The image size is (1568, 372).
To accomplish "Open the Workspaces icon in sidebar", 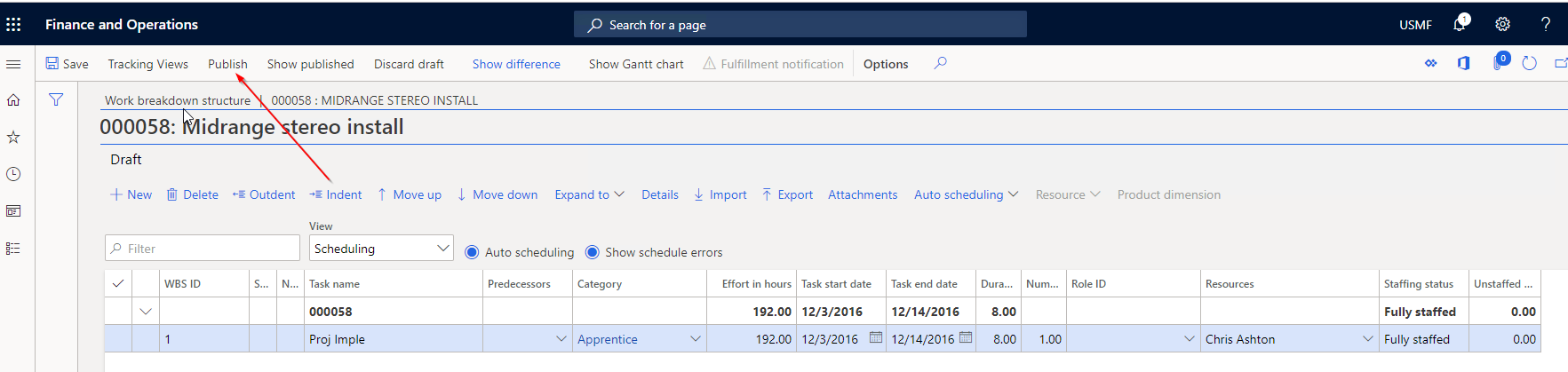I will pos(13,211).
